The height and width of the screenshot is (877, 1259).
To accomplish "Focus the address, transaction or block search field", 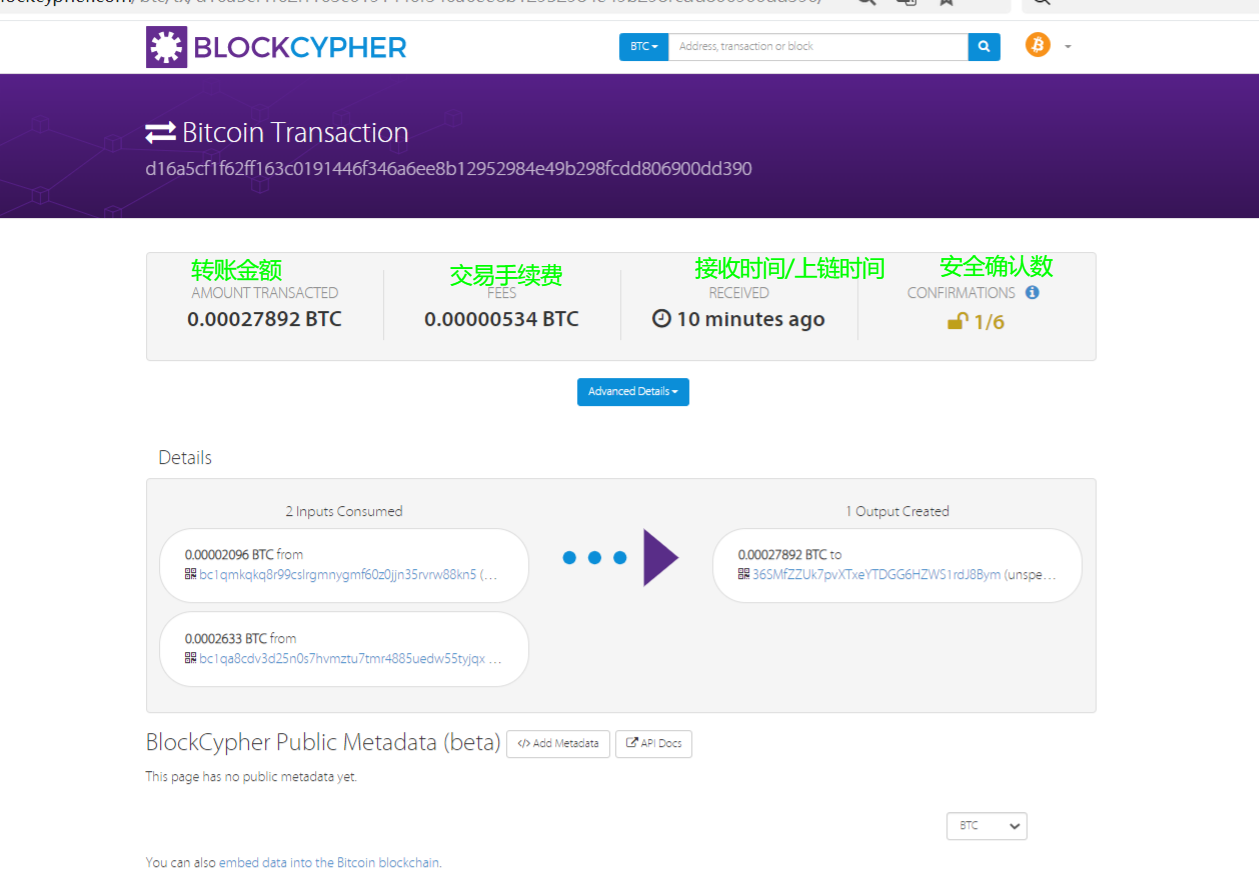I will (x=818, y=47).
